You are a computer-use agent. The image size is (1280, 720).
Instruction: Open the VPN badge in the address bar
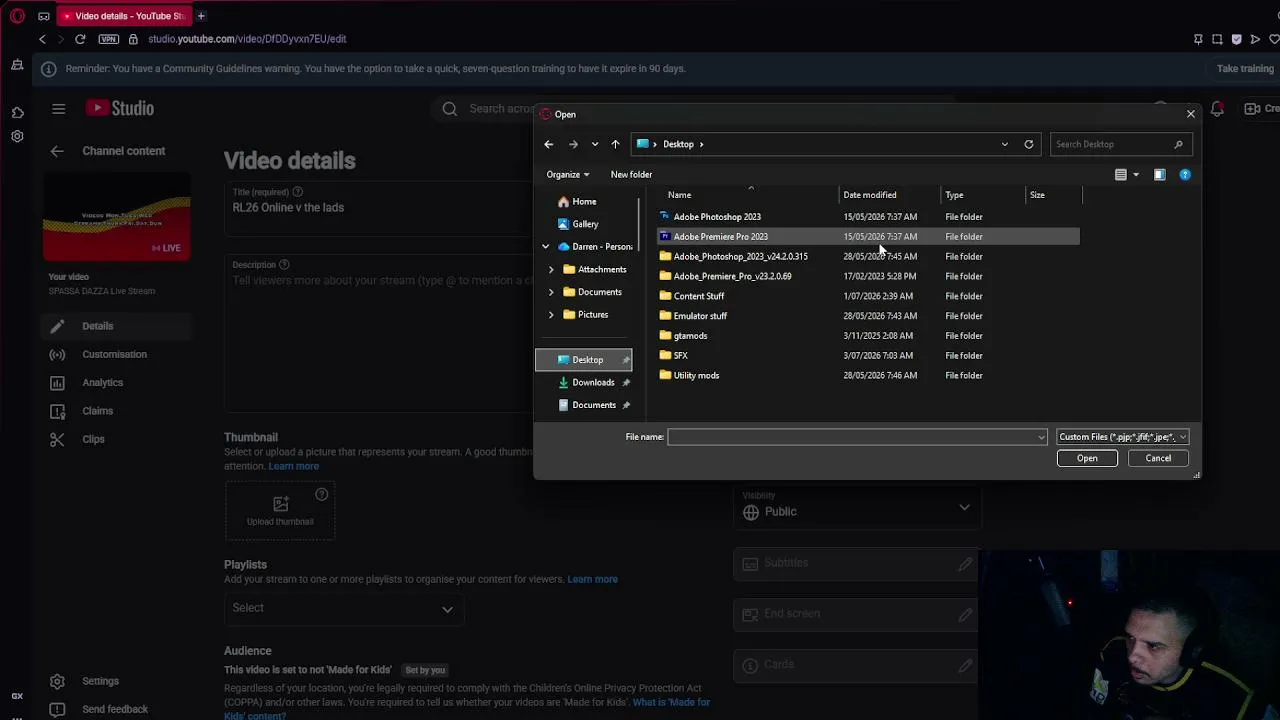109,39
